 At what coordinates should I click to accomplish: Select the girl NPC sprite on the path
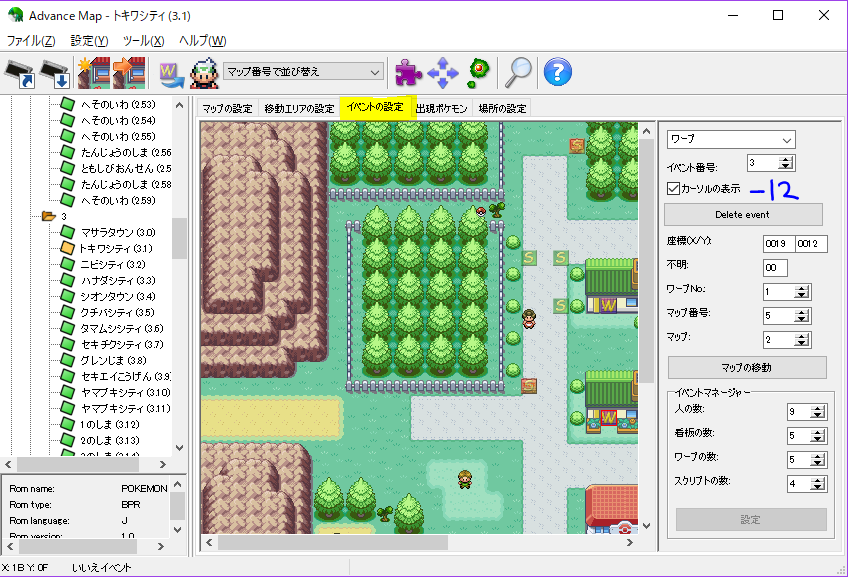tap(529, 319)
